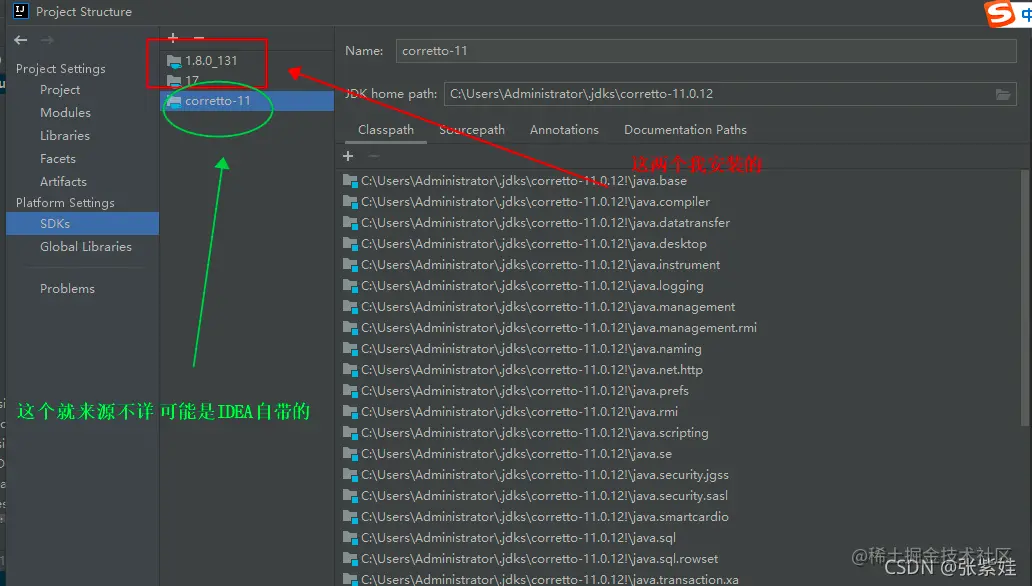Go forward using the right arrow
Viewport: 1032px width, 586px height.
pyautogui.click(x=47, y=40)
